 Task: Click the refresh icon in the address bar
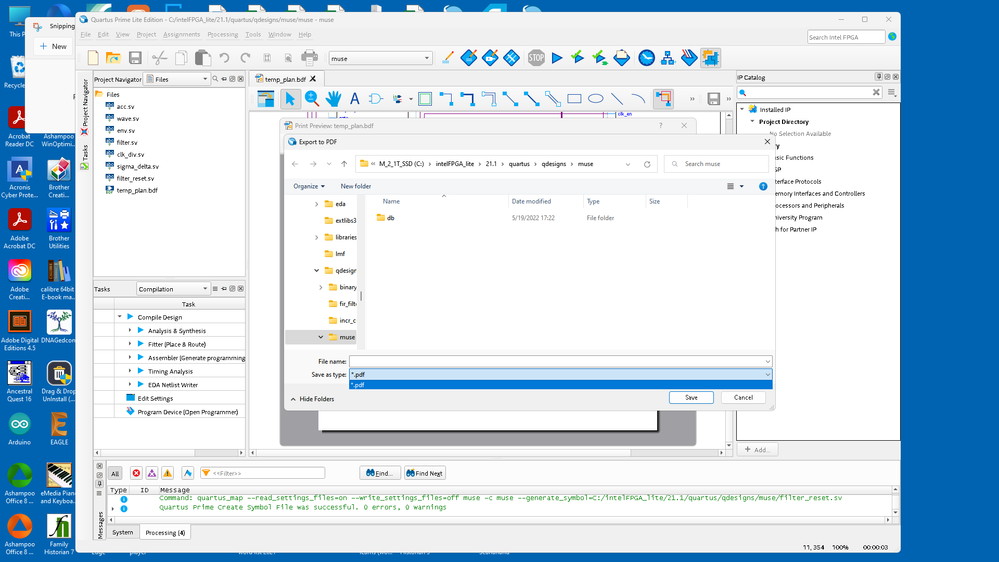[647, 164]
